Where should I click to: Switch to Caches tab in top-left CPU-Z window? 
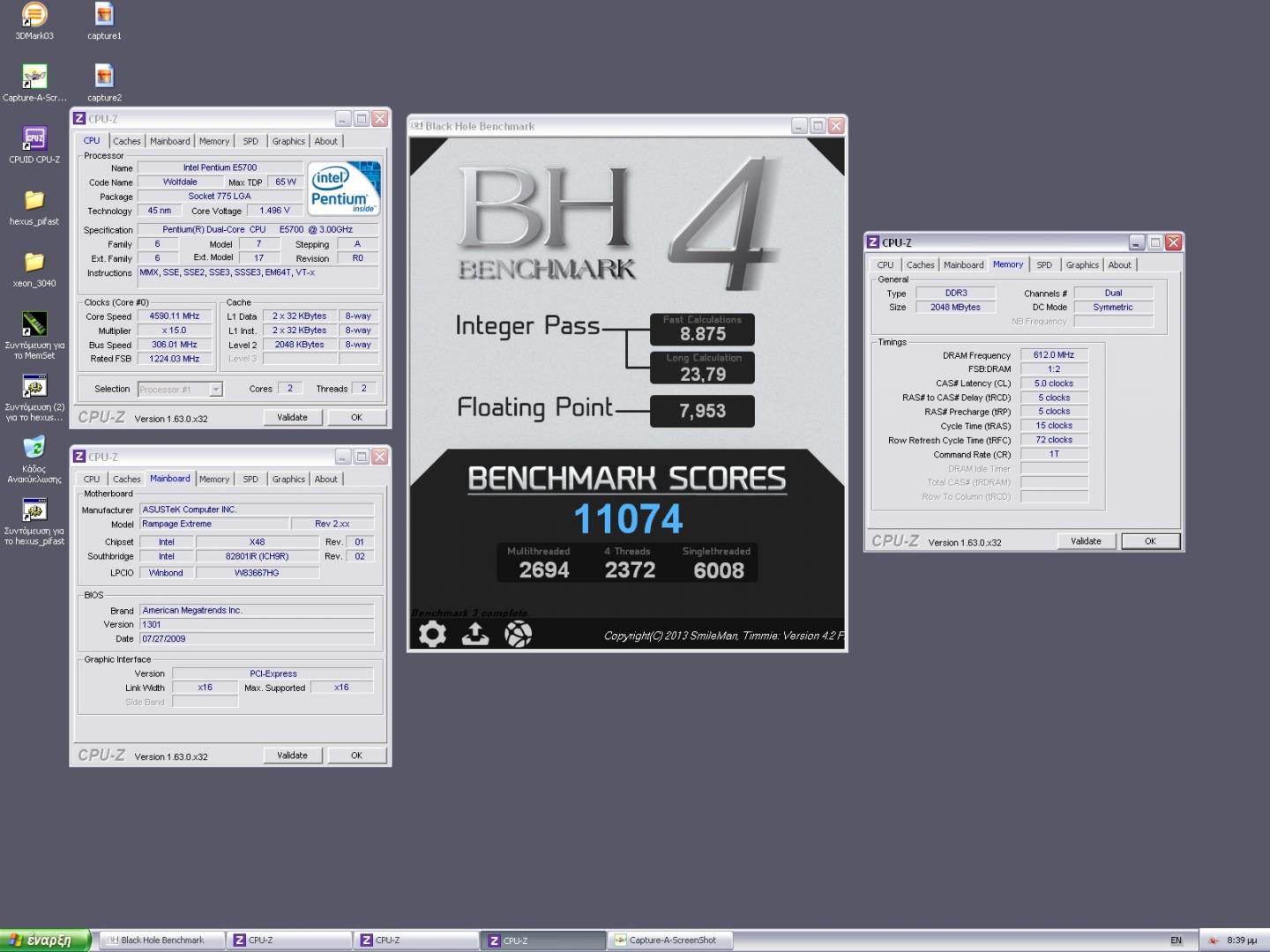click(126, 141)
